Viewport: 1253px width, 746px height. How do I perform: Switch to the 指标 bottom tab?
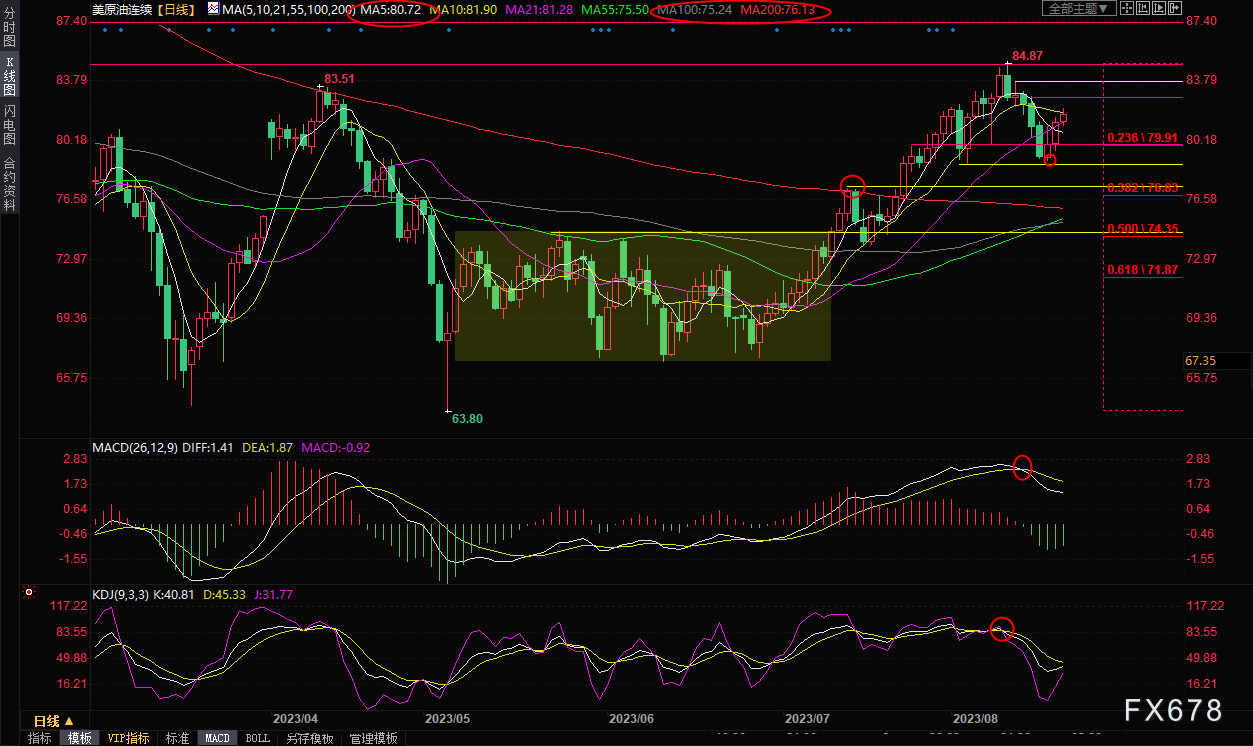click(40, 739)
